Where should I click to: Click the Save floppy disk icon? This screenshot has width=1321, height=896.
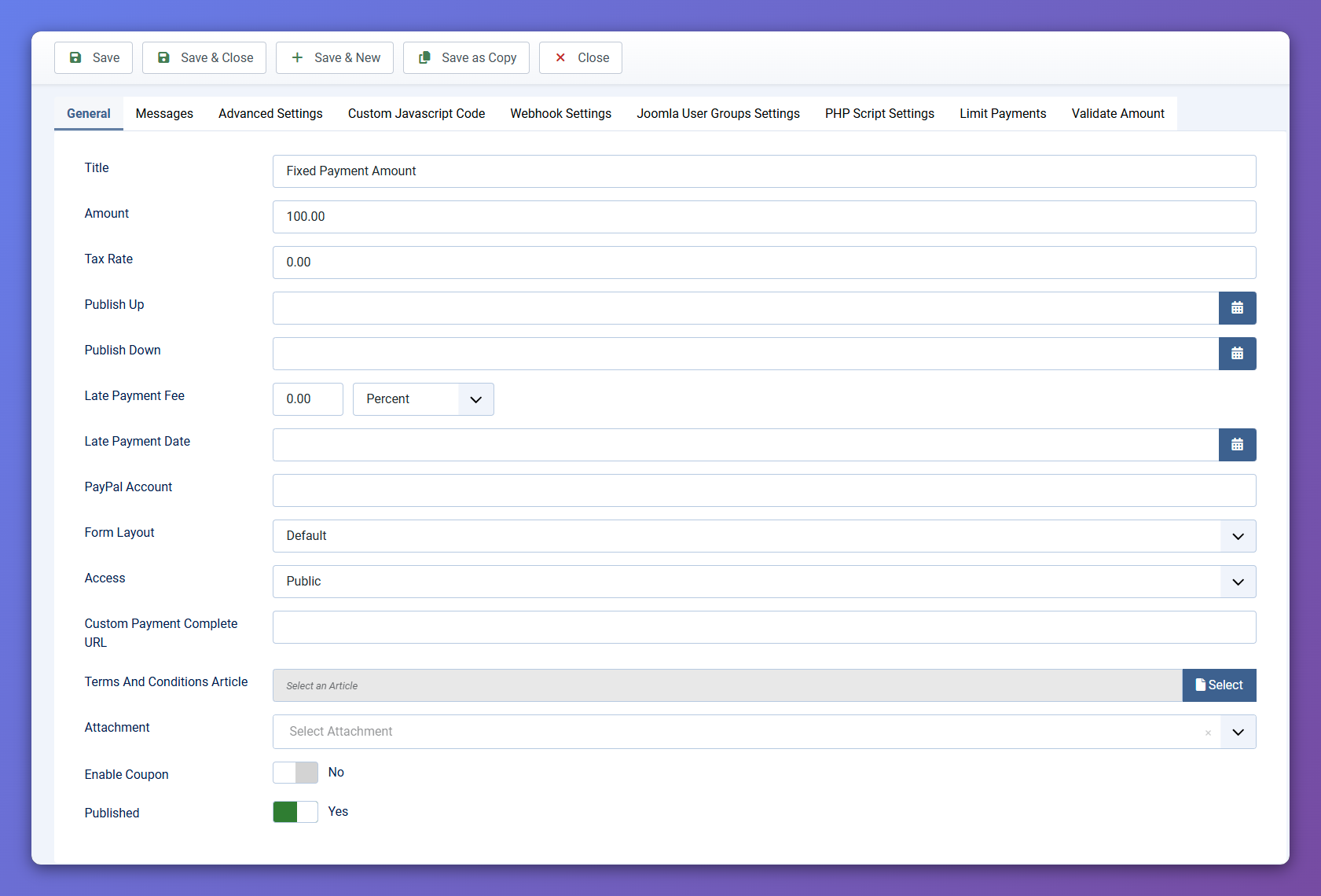(x=75, y=57)
